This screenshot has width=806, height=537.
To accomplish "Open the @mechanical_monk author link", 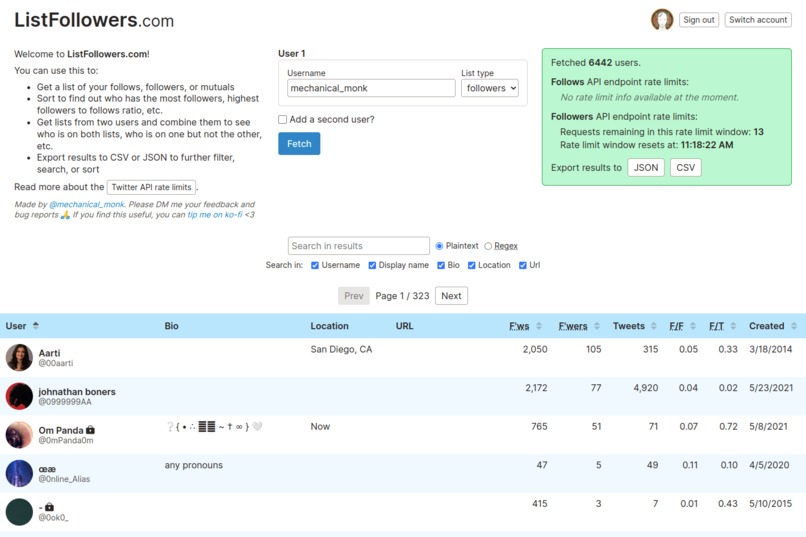I will 87,204.
